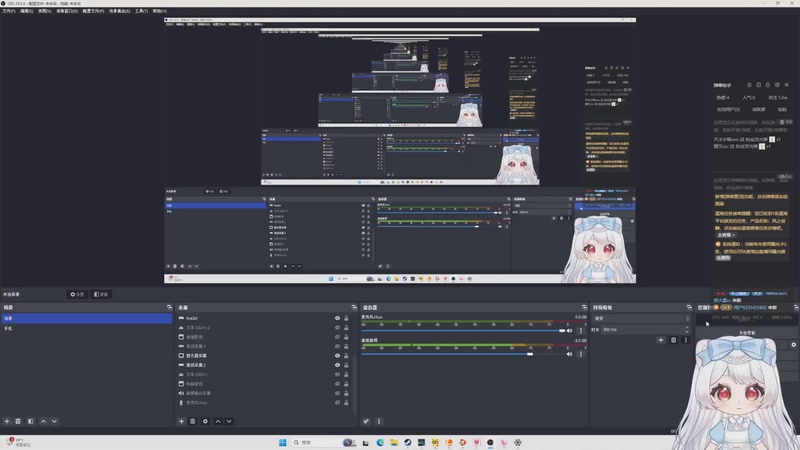Move source down in Sources toolbar
The width and height of the screenshot is (800, 450).
[x=229, y=421]
